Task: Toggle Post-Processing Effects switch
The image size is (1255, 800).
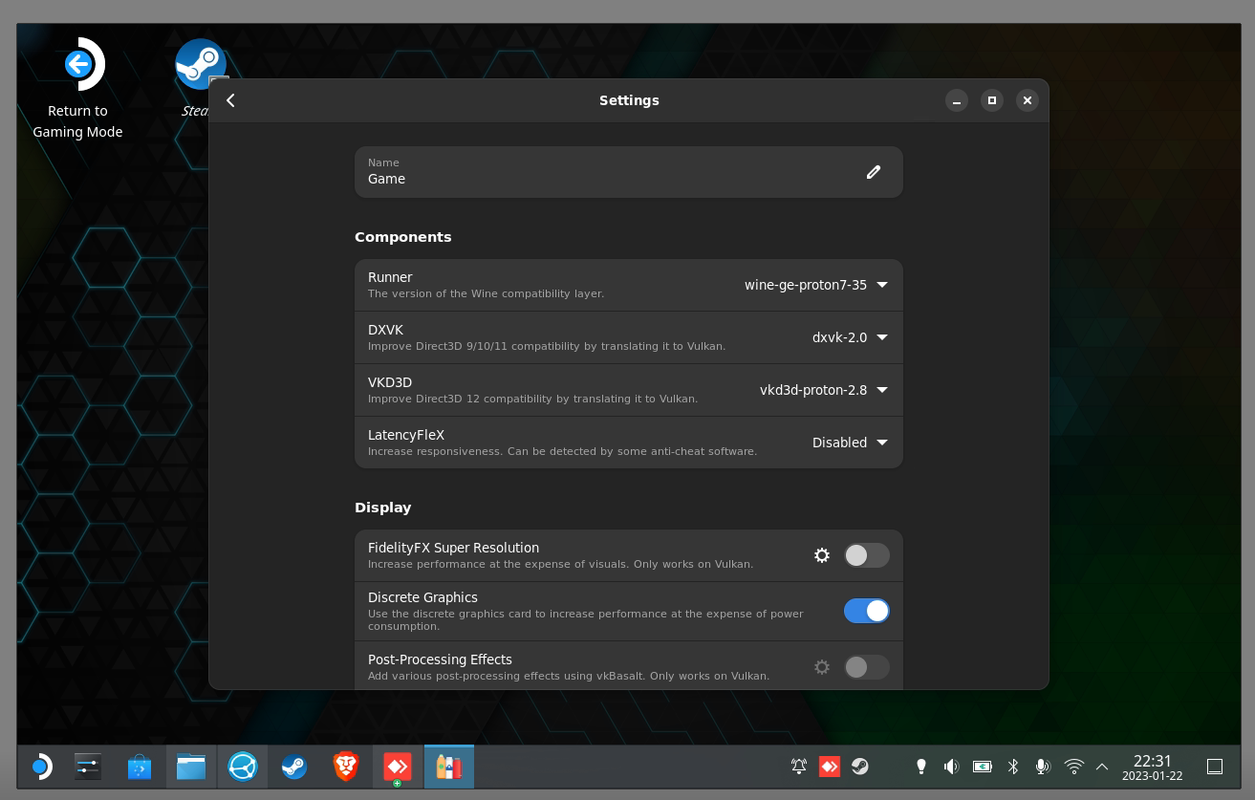Action: [x=866, y=667]
